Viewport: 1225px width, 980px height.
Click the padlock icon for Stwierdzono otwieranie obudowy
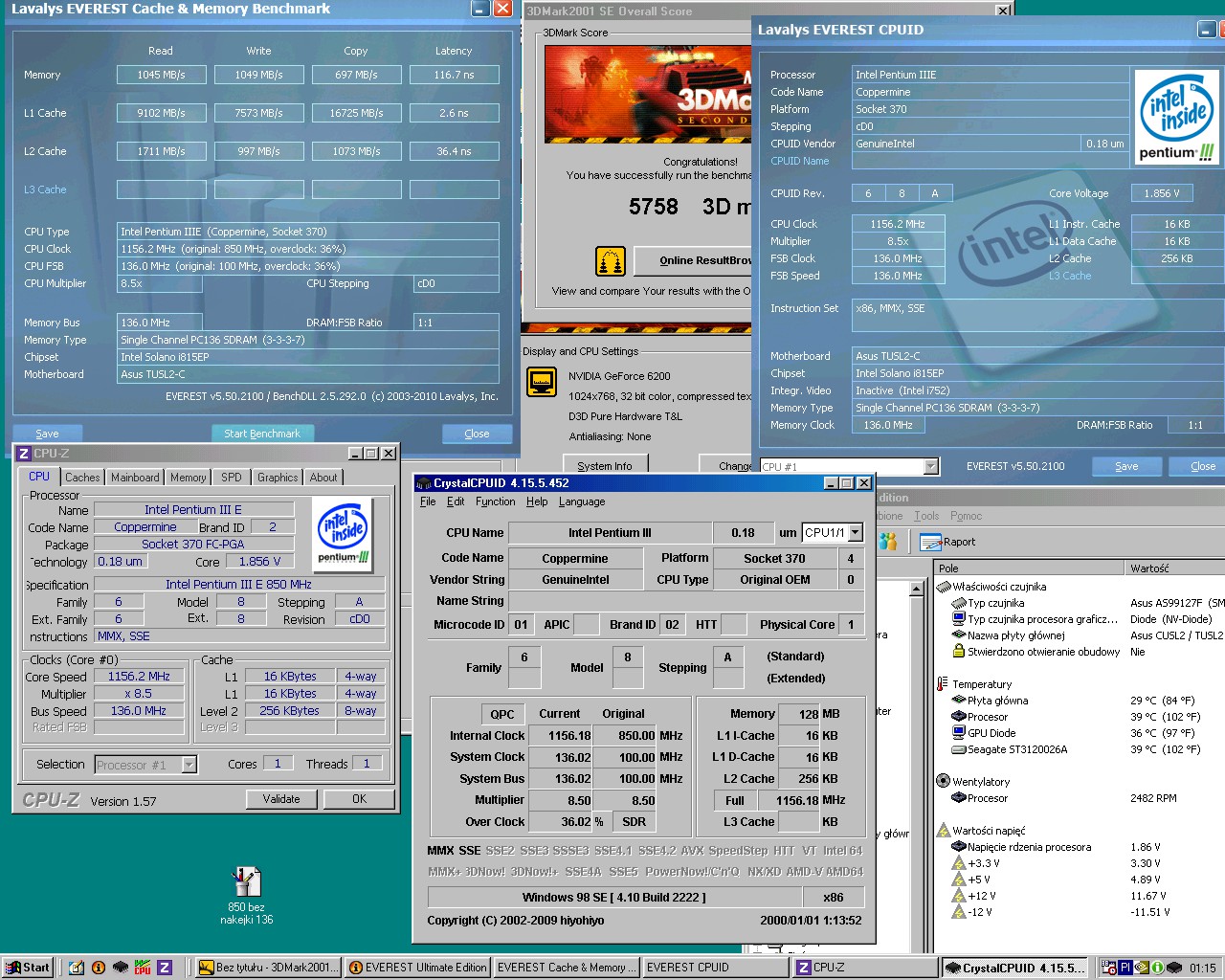pos(959,652)
